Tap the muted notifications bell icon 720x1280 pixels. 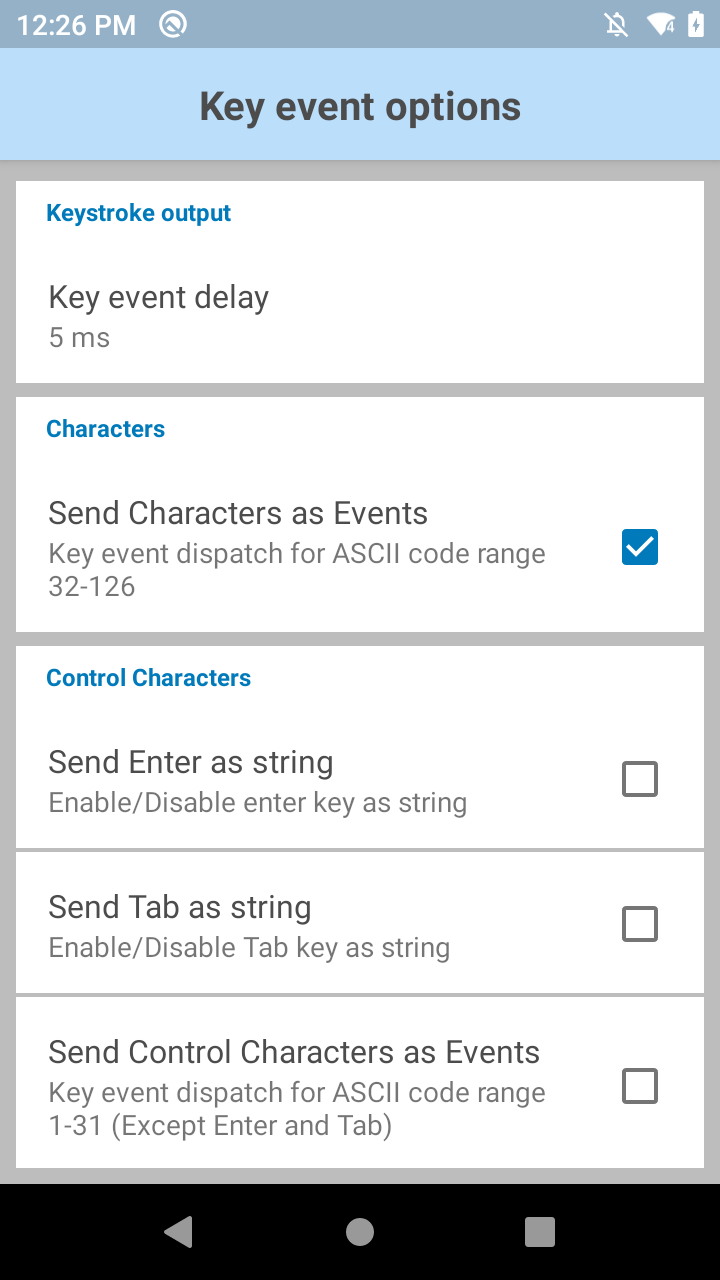(x=617, y=24)
